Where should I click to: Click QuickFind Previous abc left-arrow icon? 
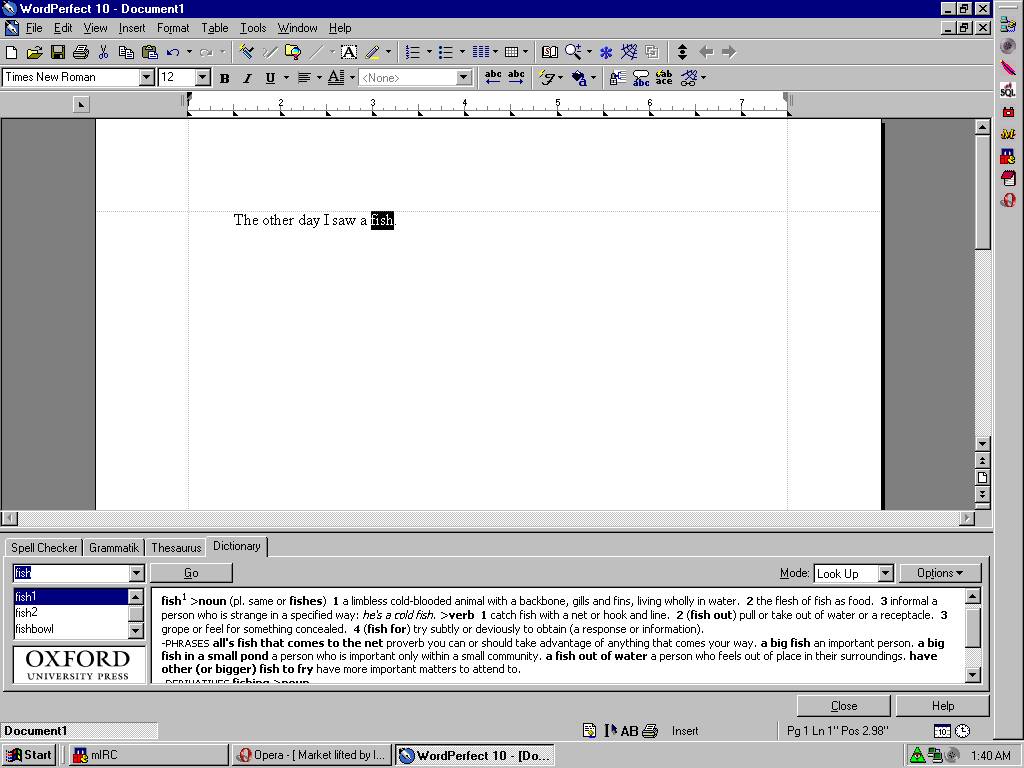coord(493,78)
